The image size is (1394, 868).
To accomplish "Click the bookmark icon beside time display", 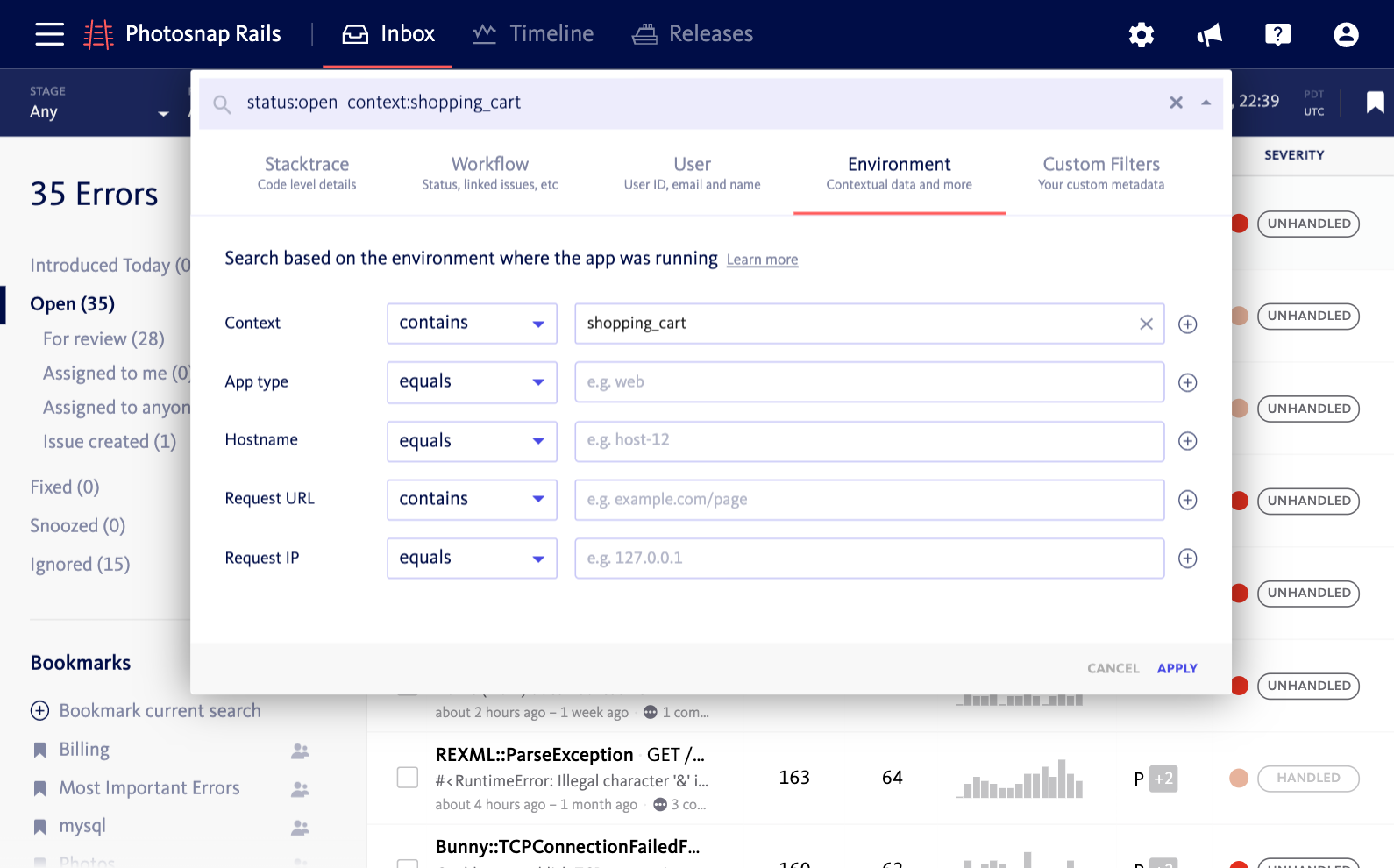I will tap(1375, 103).
